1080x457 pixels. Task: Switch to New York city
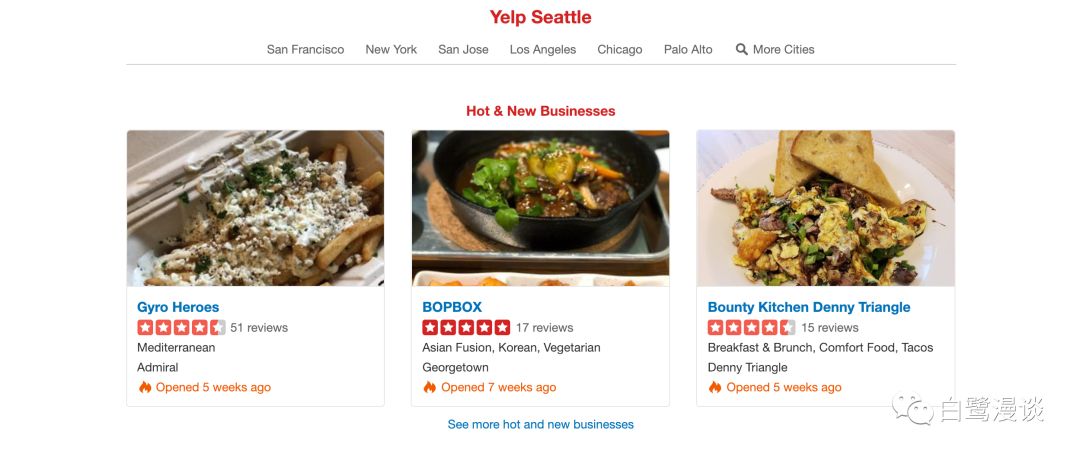[391, 50]
